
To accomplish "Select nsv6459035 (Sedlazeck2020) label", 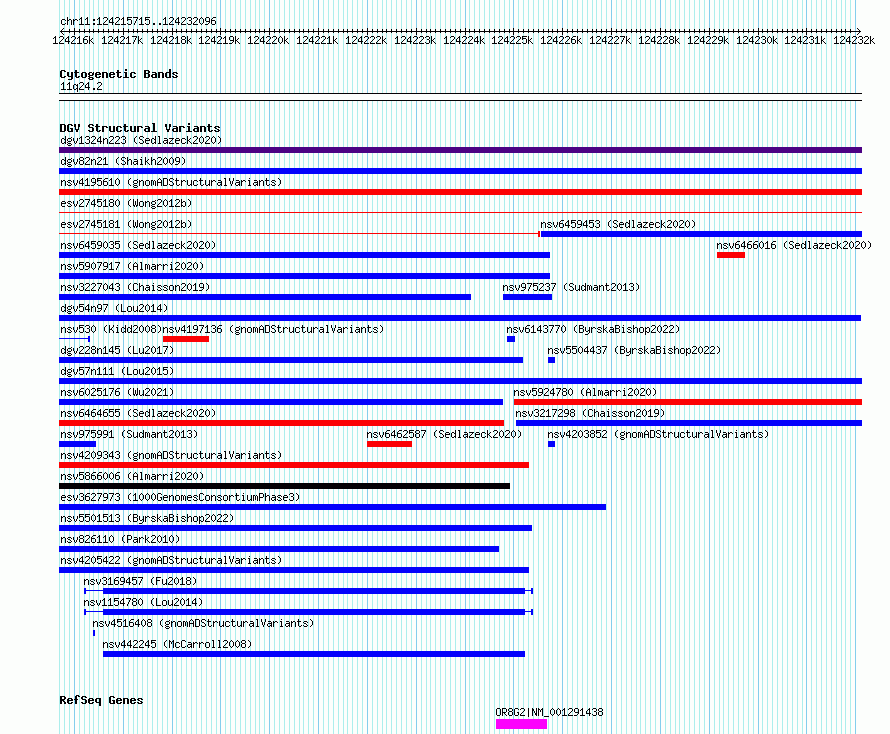I will [x=138, y=245].
